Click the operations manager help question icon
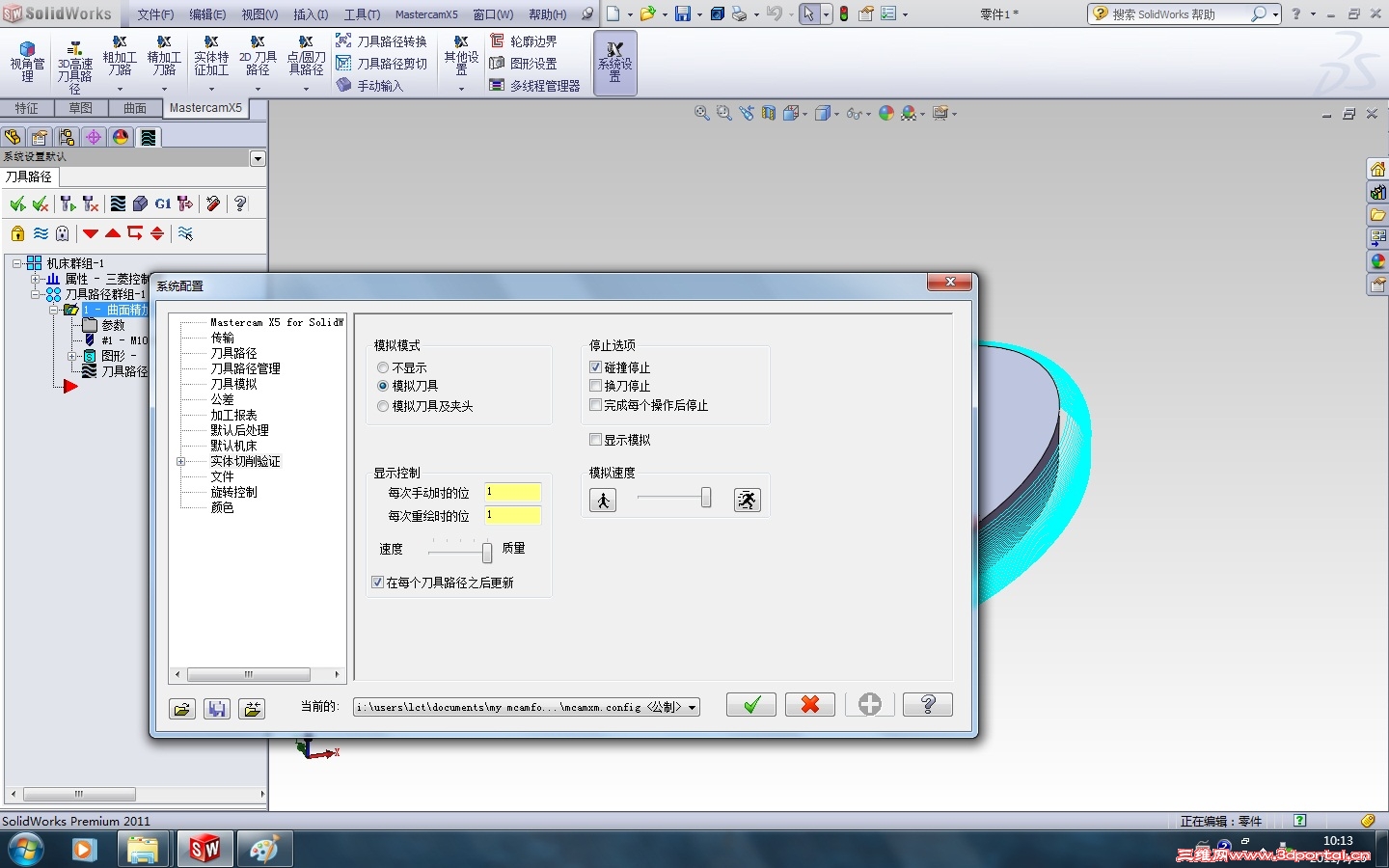Image resolution: width=1389 pixels, height=868 pixels. (240, 203)
